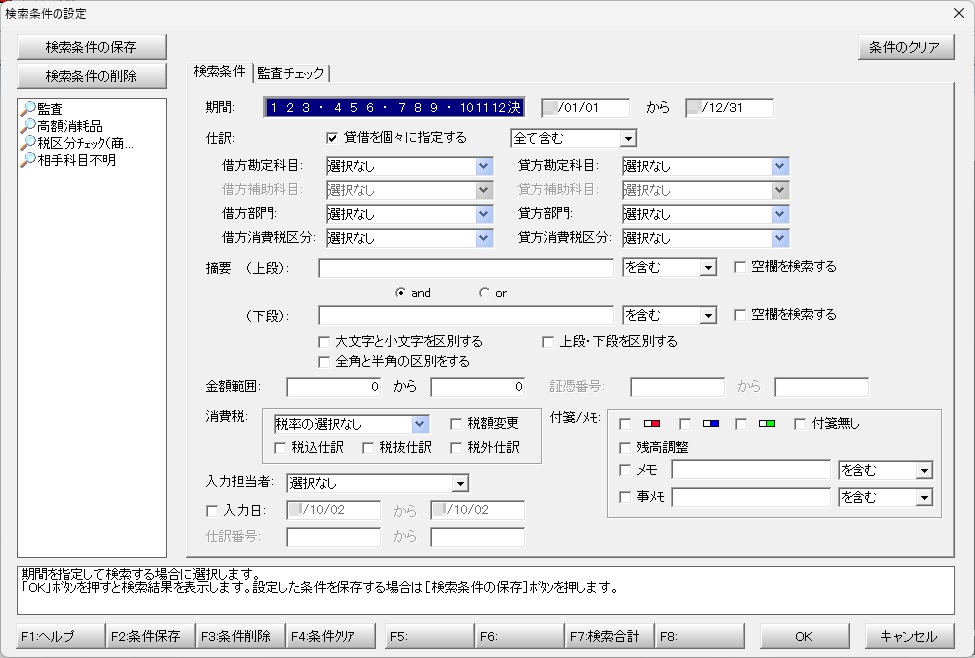This screenshot has width=975, height=658.
Task: Select the blue sticky note icon
Action: (711, 424)
